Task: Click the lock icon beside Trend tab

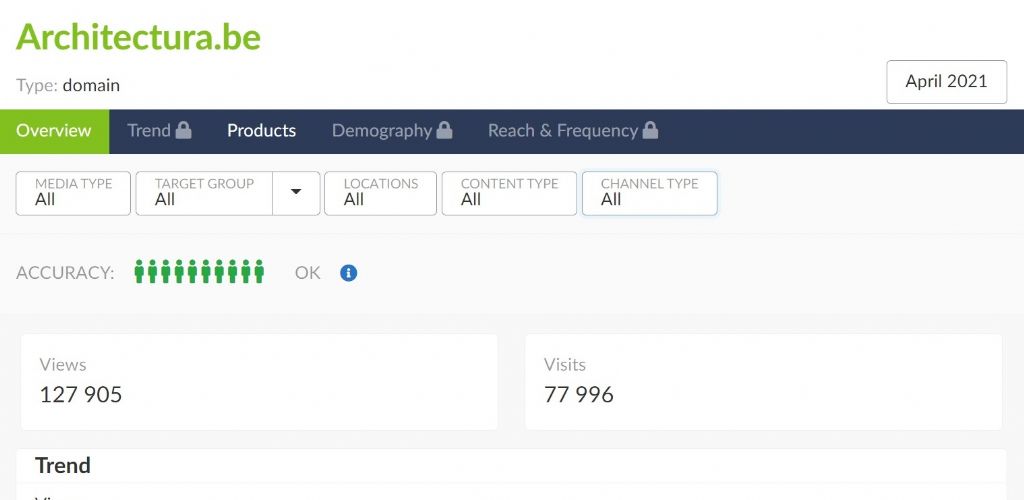Action: (183, 130)
